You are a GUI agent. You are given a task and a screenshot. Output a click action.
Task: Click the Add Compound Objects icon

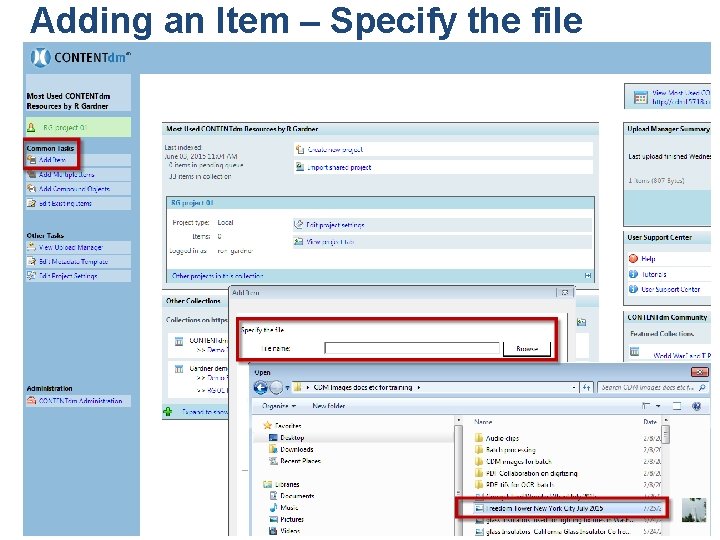pyautogui.click(x=31, y=189)
